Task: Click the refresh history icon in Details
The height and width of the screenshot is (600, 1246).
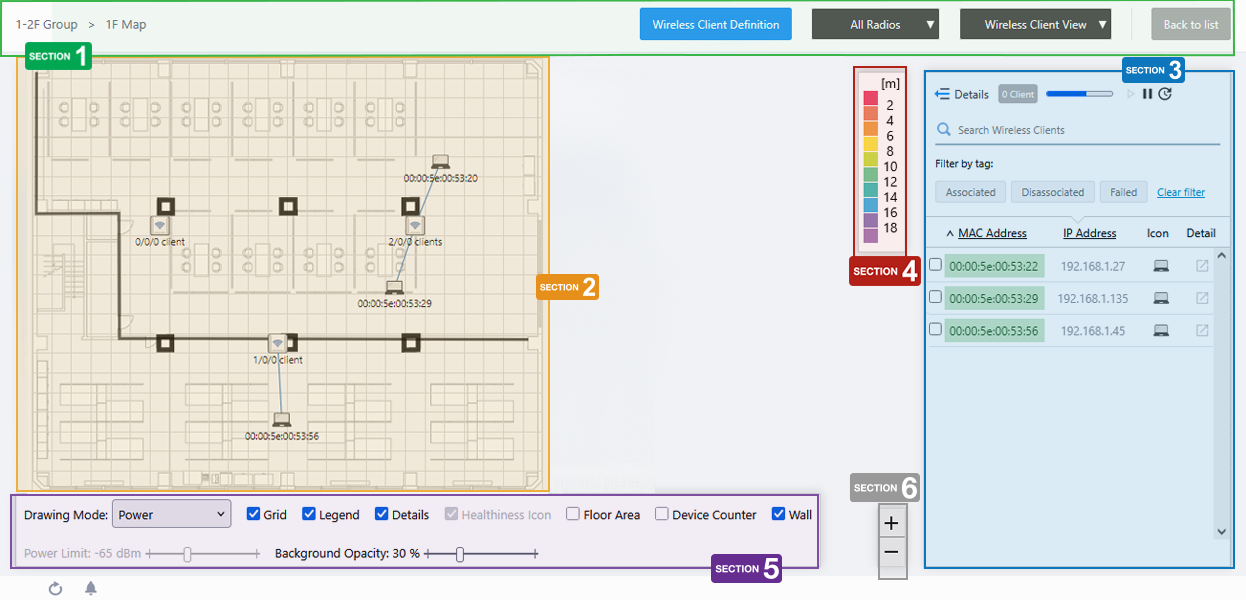Action: pyautogui.click(x=1165, y=94)
